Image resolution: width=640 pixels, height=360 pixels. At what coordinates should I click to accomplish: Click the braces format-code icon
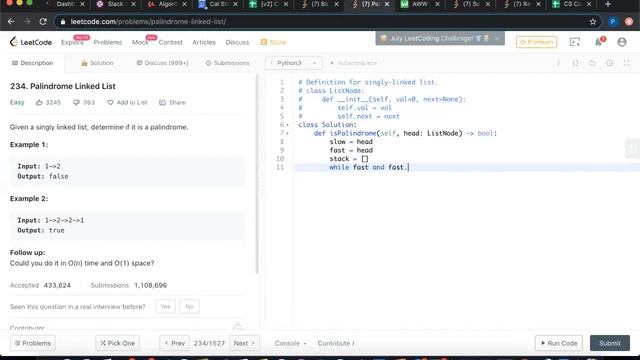[575, 63]
